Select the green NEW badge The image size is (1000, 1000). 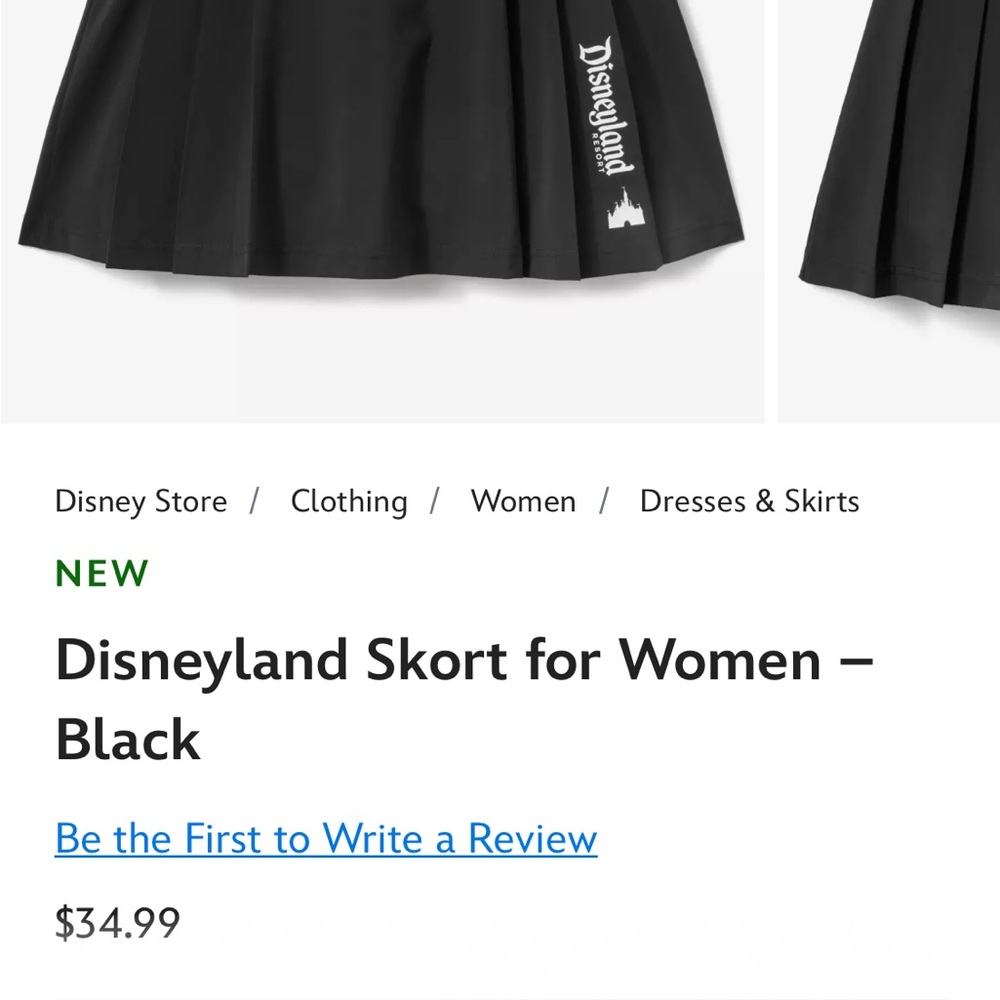click(101, 572)
